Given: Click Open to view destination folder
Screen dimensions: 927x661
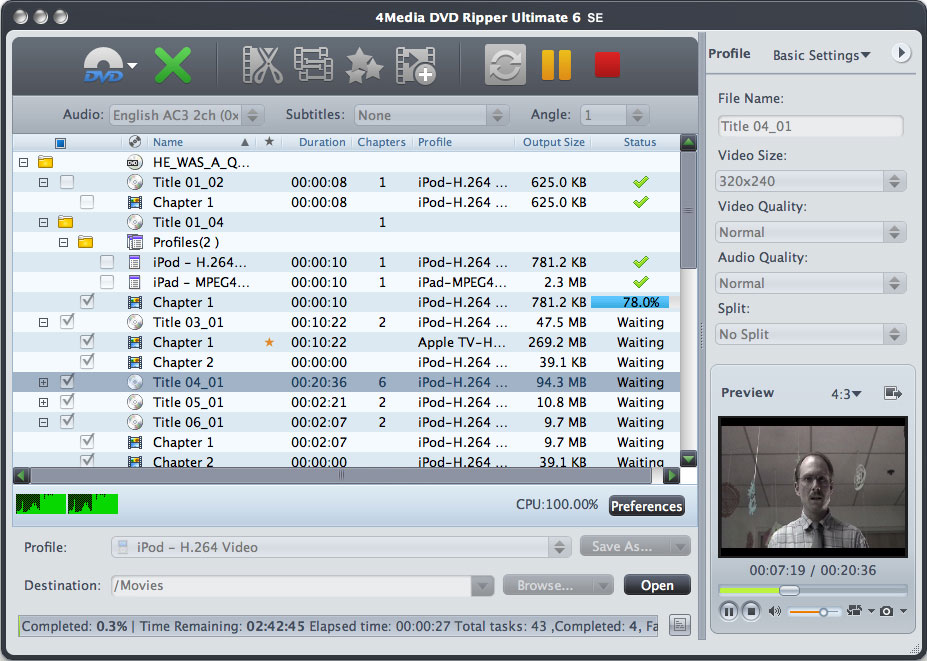Looking at the screenshot, I should pos(657,585).
